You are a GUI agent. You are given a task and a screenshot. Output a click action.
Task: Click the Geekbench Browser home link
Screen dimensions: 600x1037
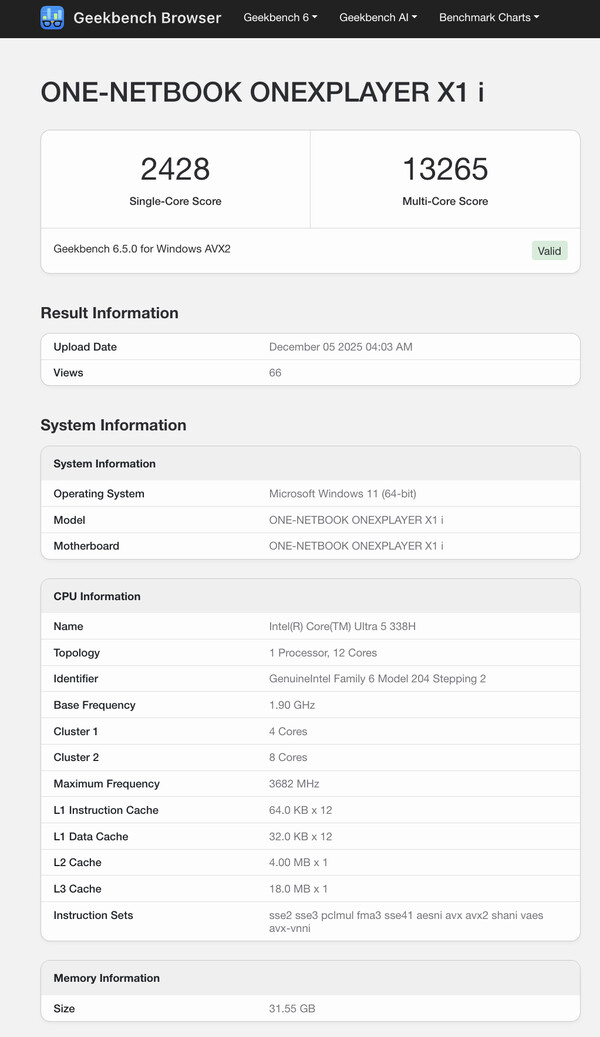tap(147, 18)
